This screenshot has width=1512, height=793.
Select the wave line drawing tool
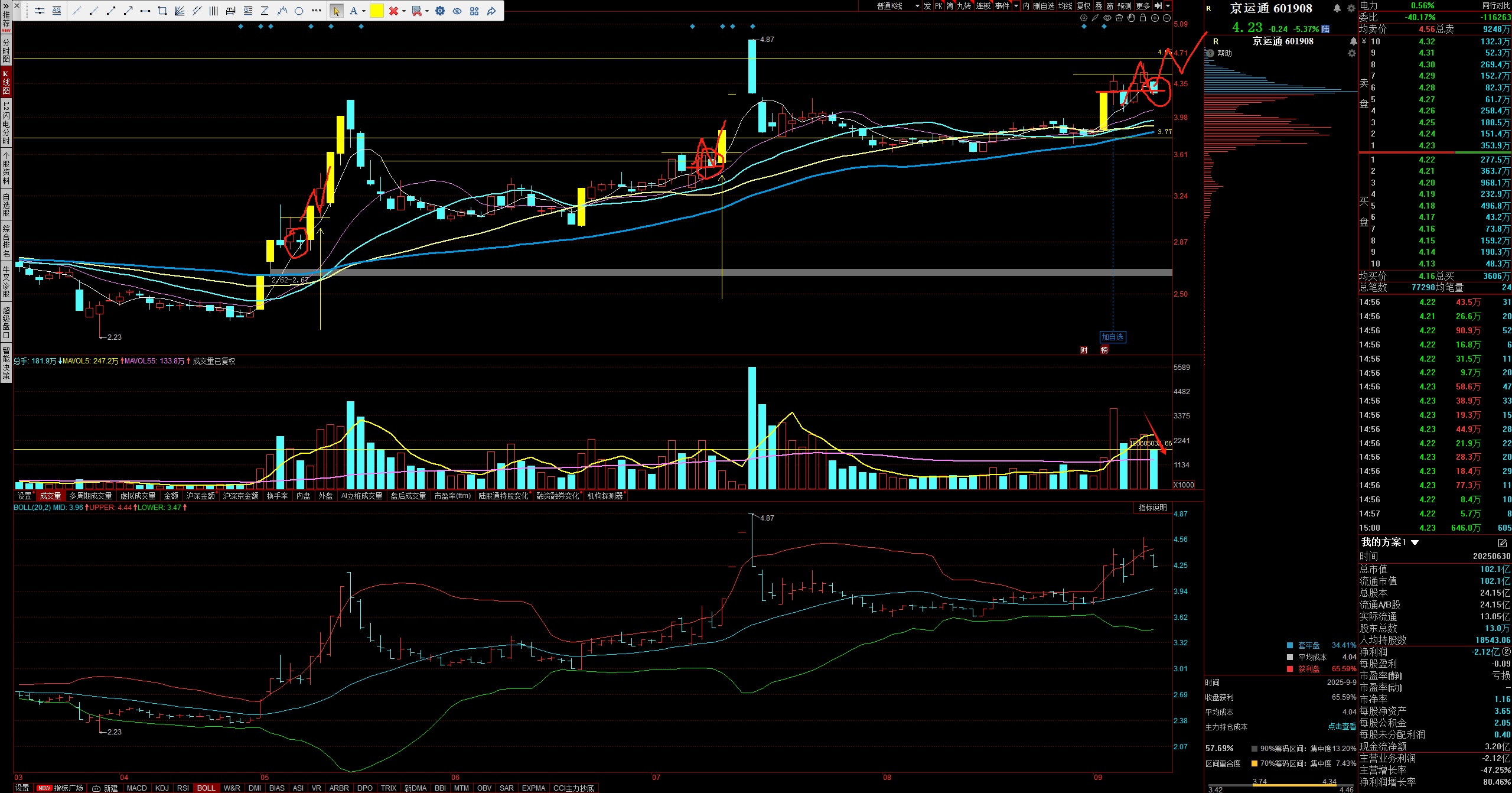tap(282, 11)
